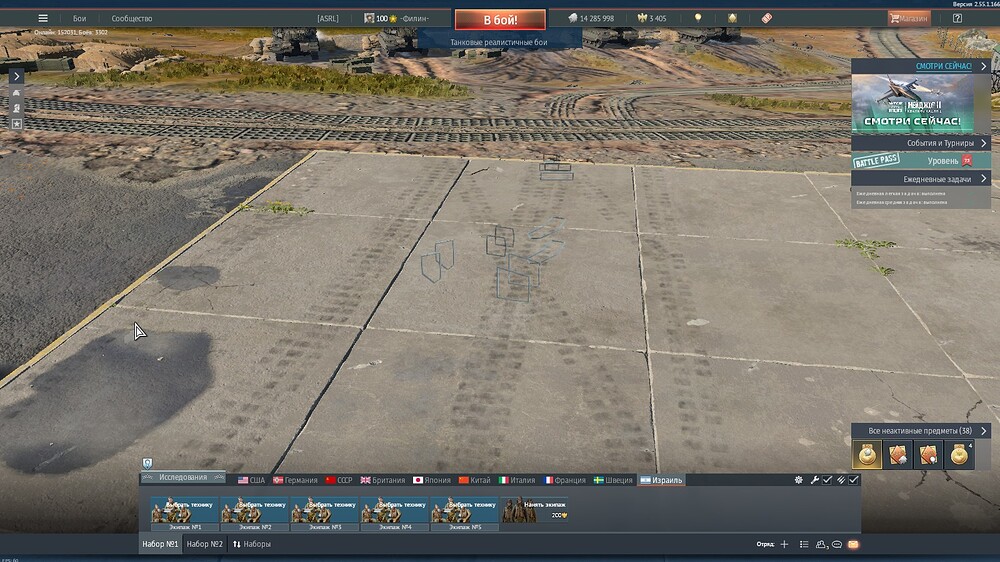The width and height of the screenshot is (1000, 562).
Task: Click the red ticket icon in top bar
Action: point(767,18)
